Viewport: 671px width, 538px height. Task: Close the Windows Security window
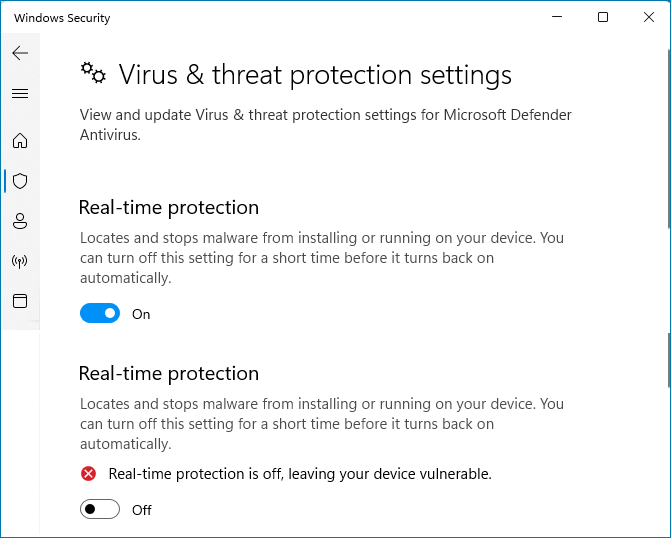click(648, 17)
